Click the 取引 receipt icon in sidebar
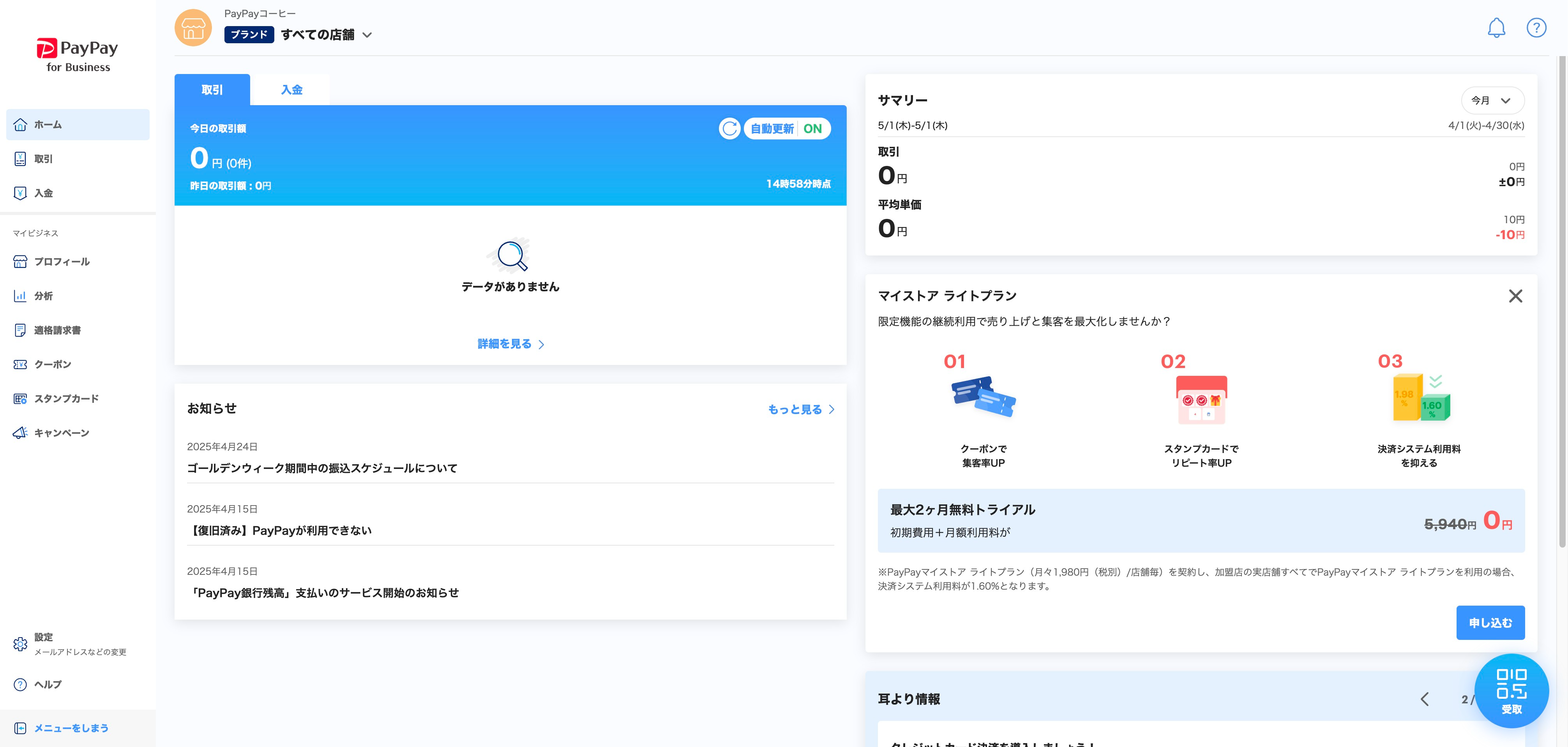 pyautogui.click(x=20, y=159)
